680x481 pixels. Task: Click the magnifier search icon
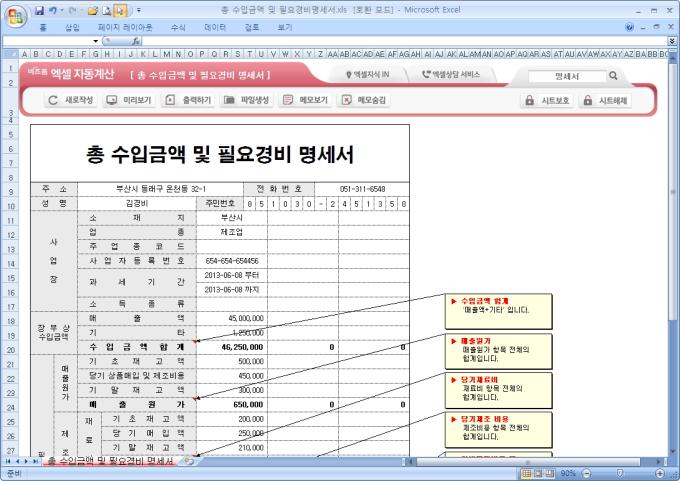click(x=613, y=75)
